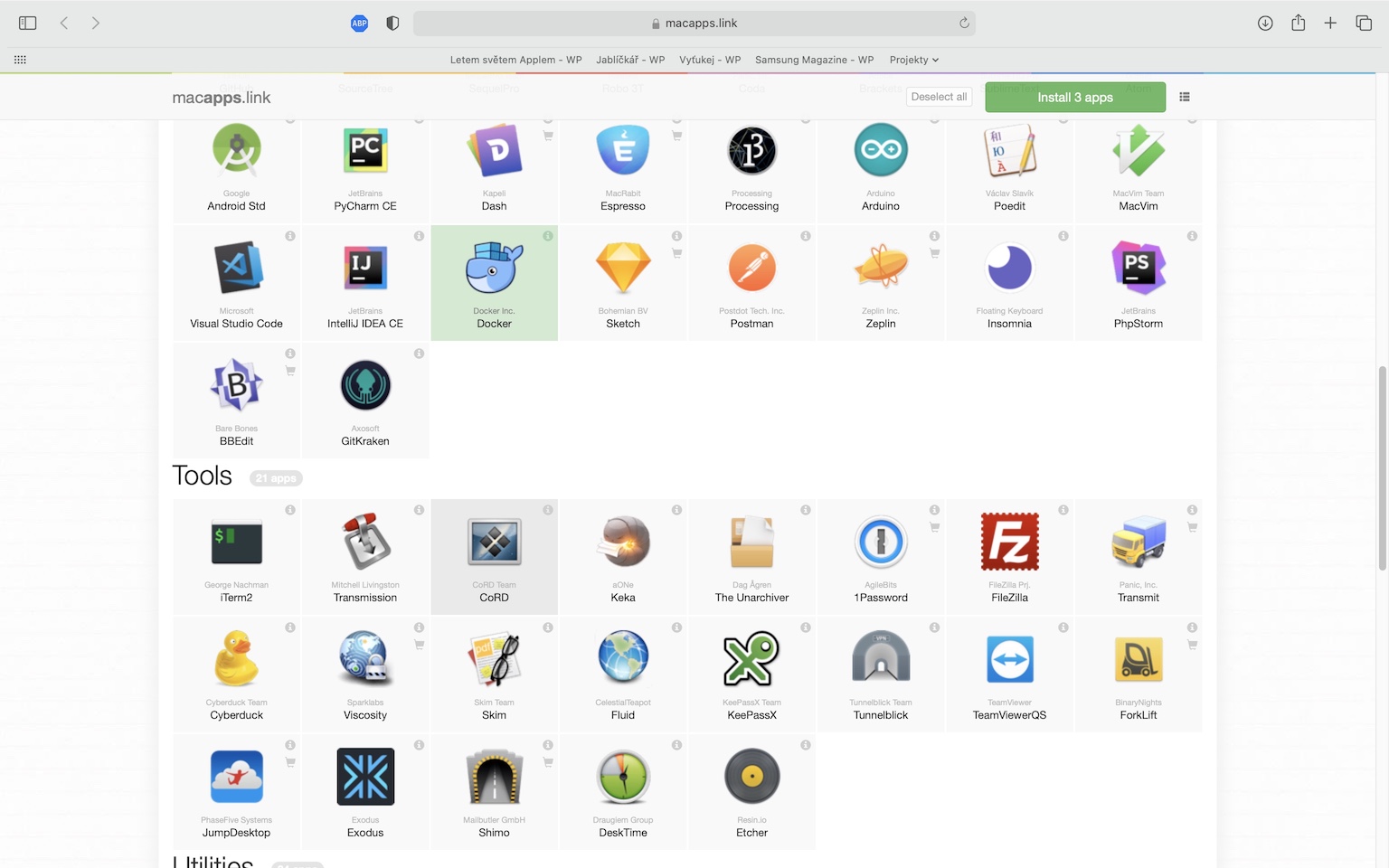Open the AdBlock Plus extension

pos(359,24)
